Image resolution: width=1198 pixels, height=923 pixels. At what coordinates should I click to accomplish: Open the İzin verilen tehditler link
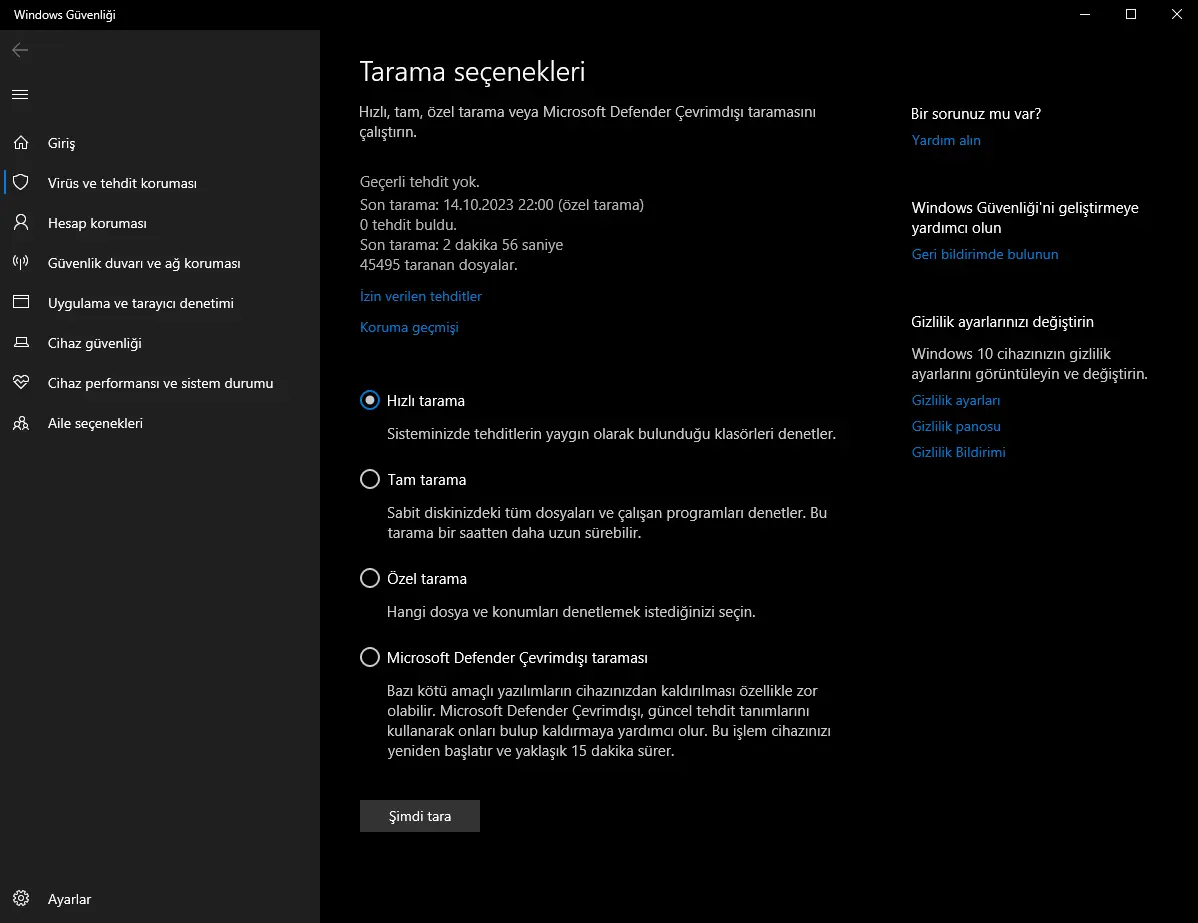point(421,296)
